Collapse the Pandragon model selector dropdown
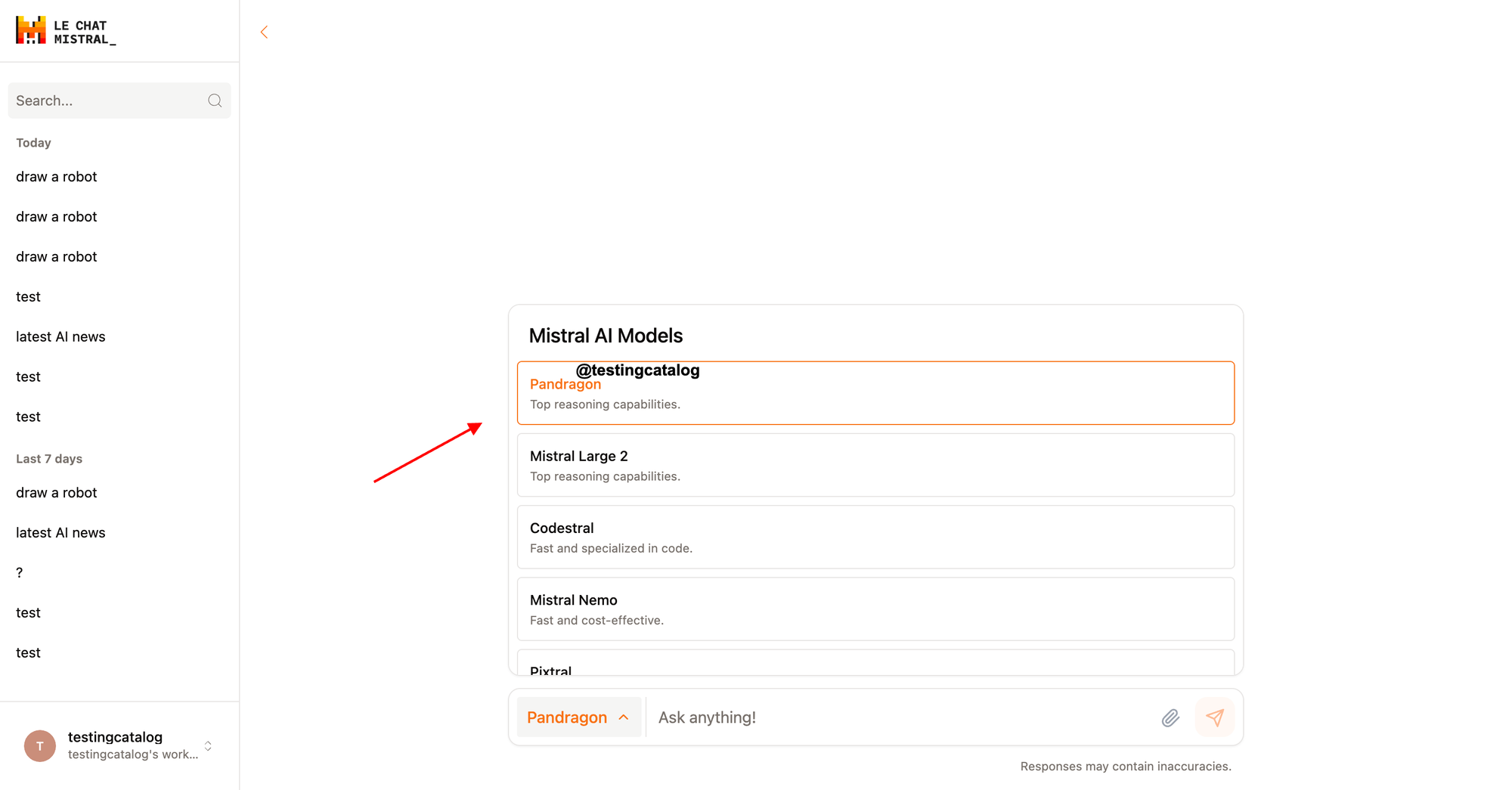 click(578, 717)
